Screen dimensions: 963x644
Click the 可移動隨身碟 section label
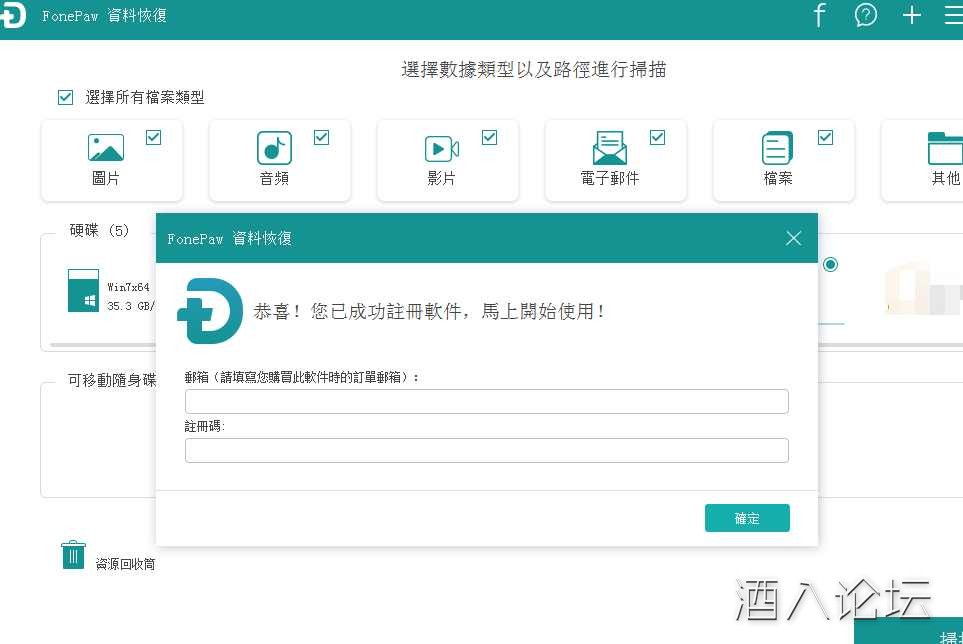pos(112,380)
